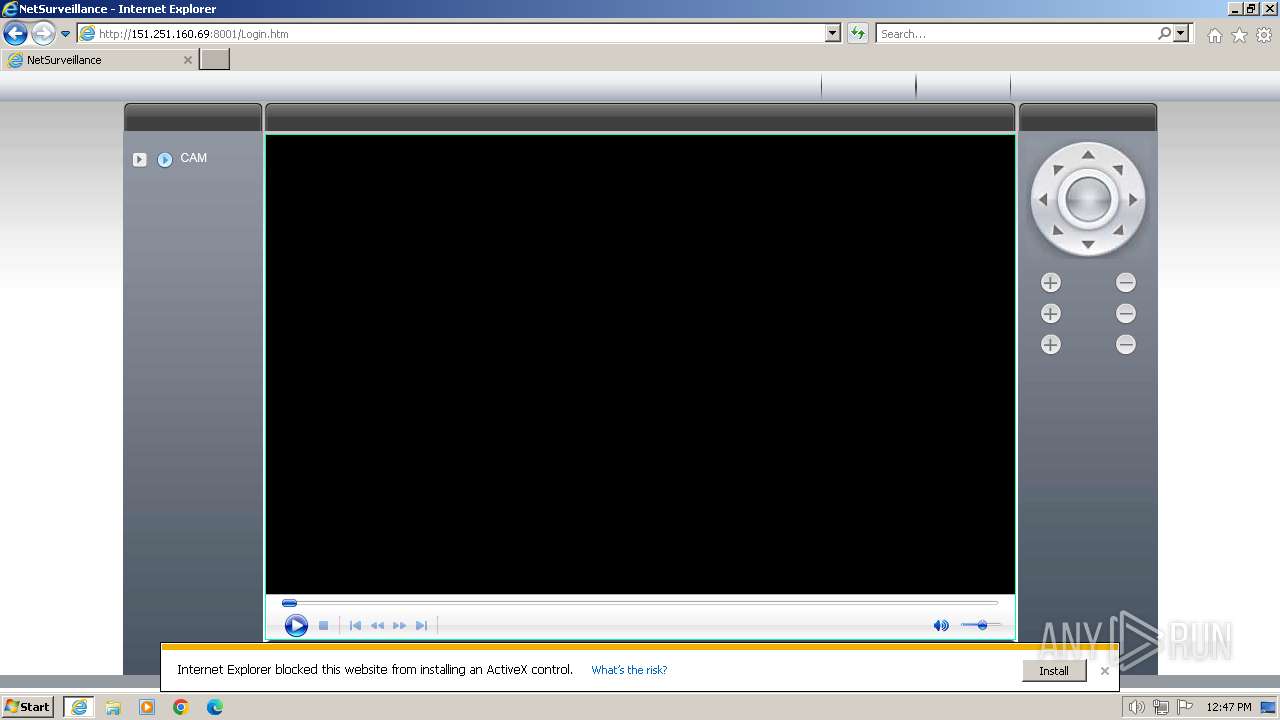Screen dimensions: 1280x720
Task: Open the Windows Start menu
Action: pos(27,707)
